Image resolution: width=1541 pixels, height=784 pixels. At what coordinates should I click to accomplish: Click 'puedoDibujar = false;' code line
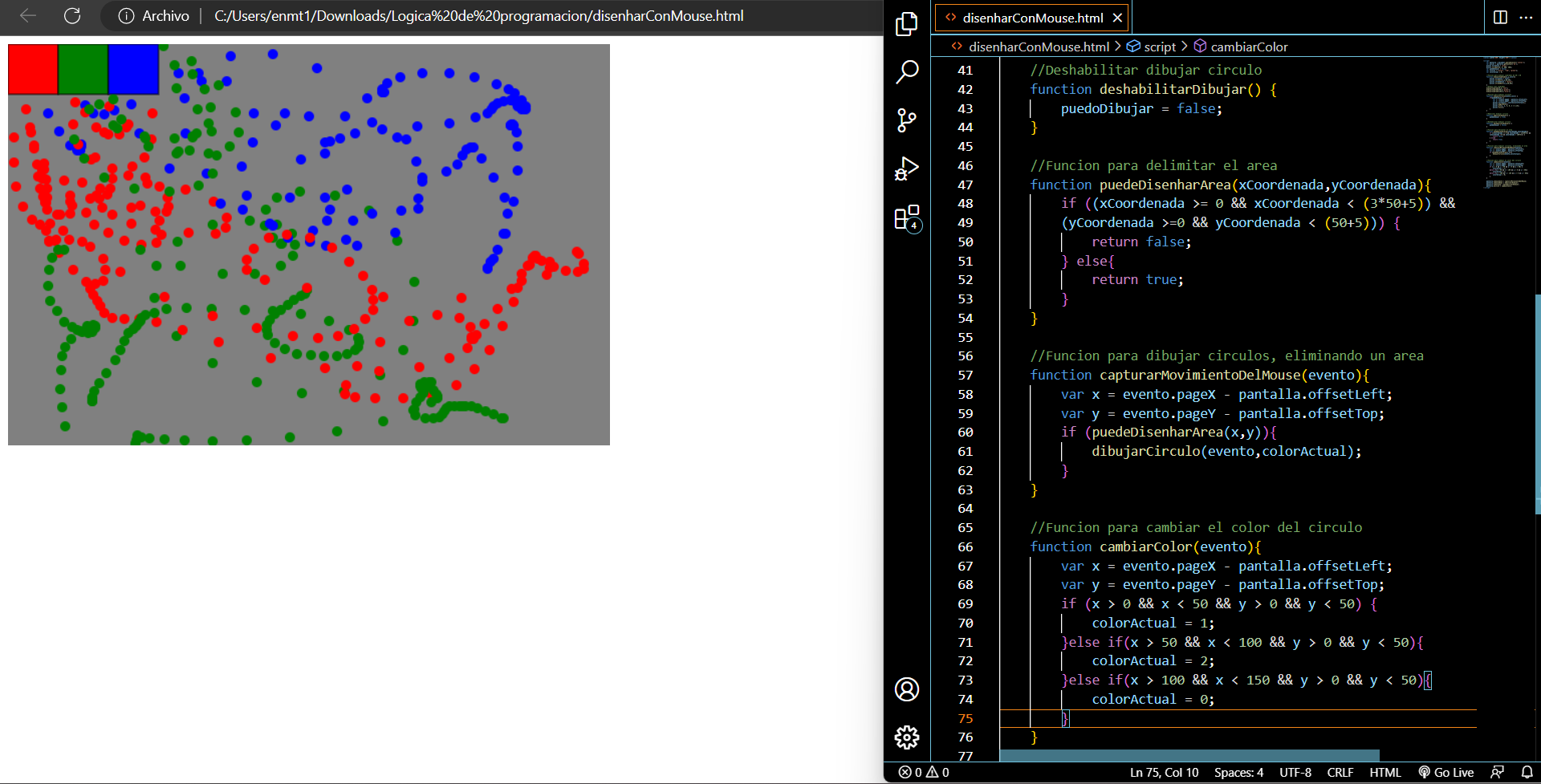click(1141, 108)
